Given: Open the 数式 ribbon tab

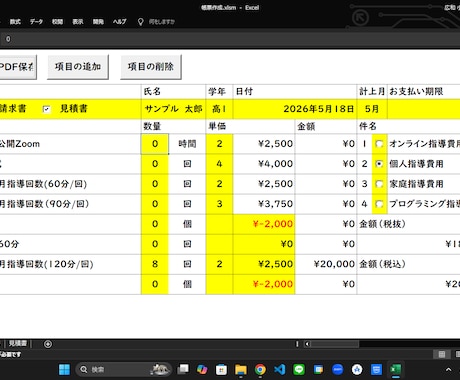Looking at the screenshot, I should tap(15, 22).
